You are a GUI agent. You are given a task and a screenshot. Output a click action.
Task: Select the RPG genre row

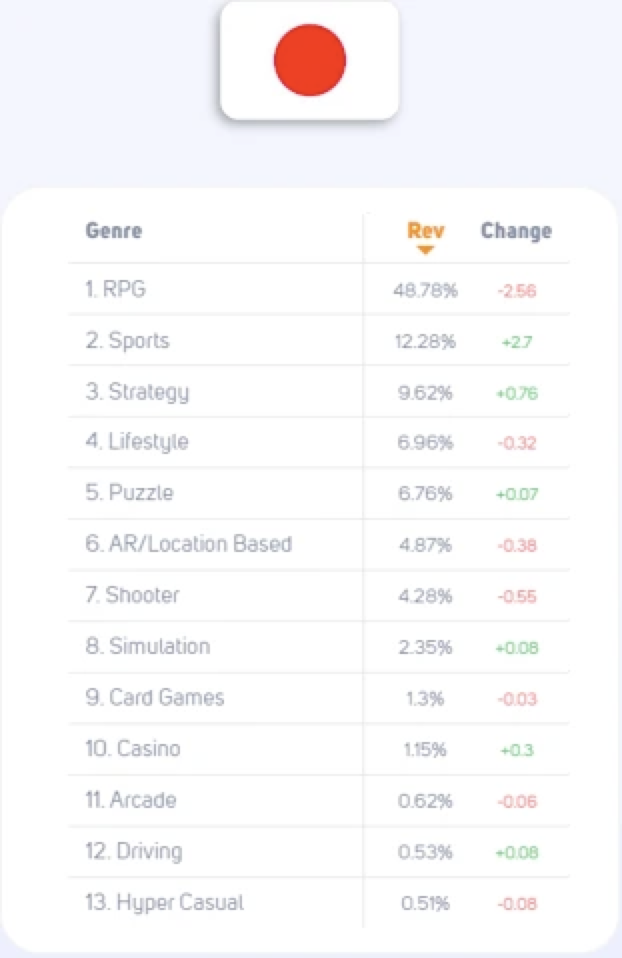[x=319, y=289]
